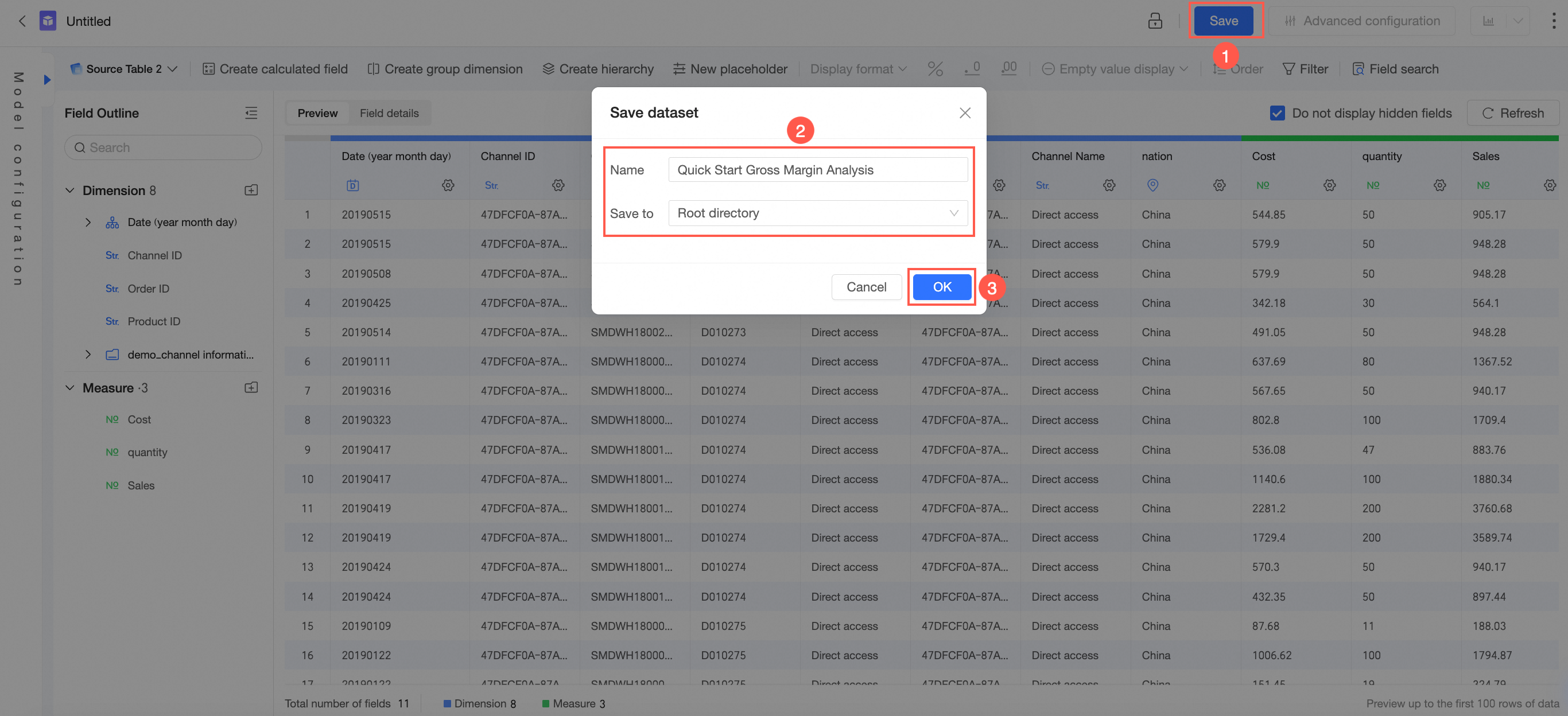
Task: Switch to the Field details tab
Action: coord(389,113)
